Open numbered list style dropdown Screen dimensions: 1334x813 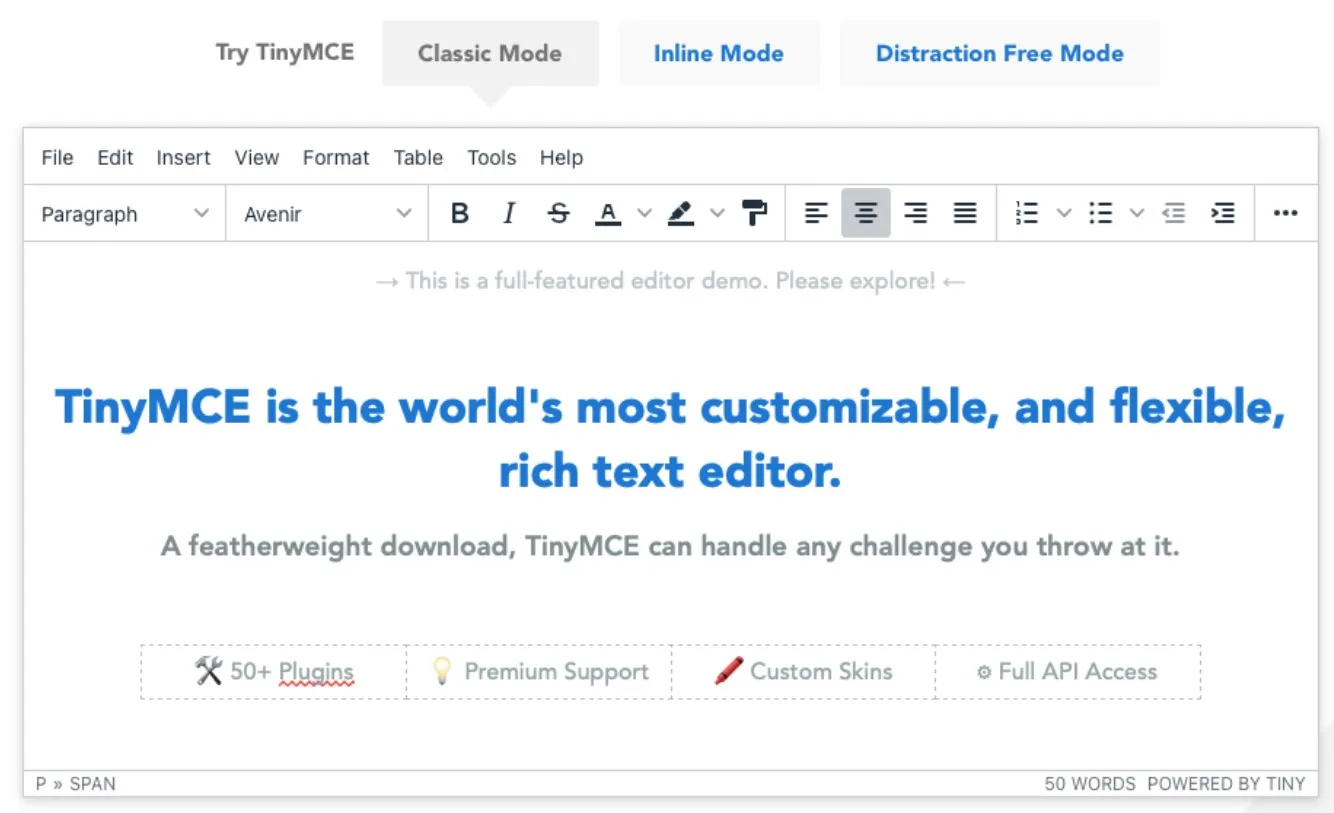1064,213
